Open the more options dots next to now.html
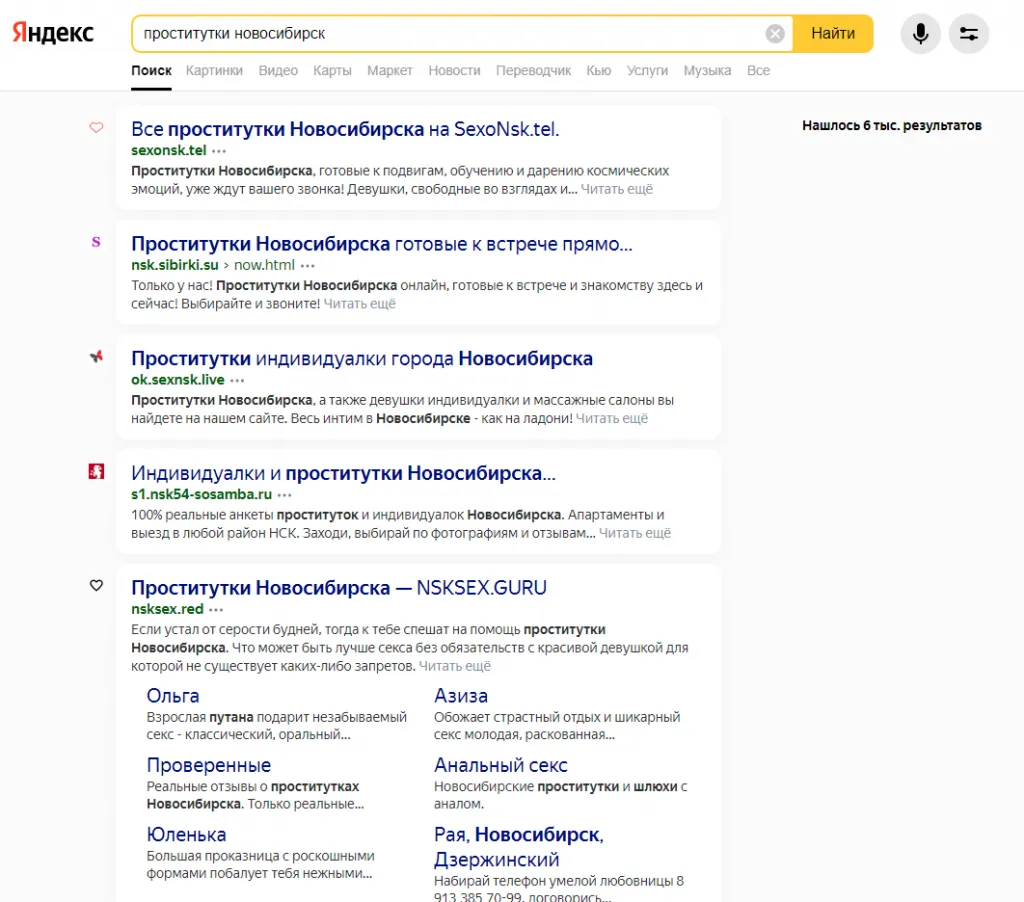 tap(308, 265)
